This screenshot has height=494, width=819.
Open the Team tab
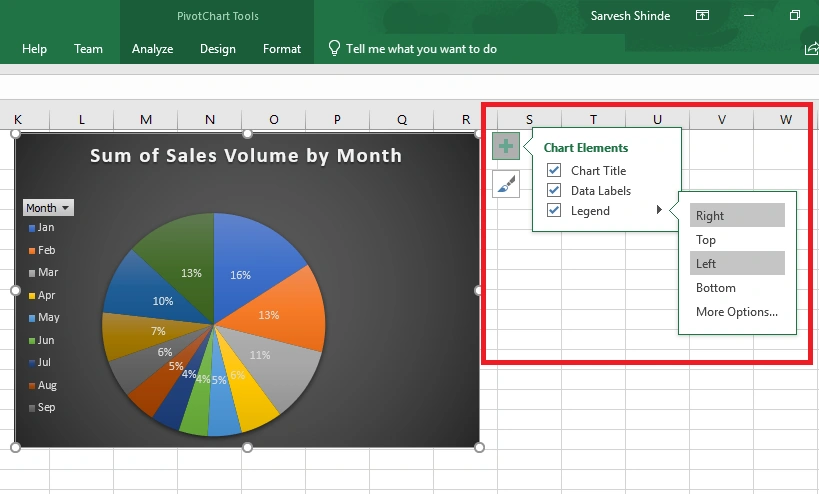[x=88, y=49]
